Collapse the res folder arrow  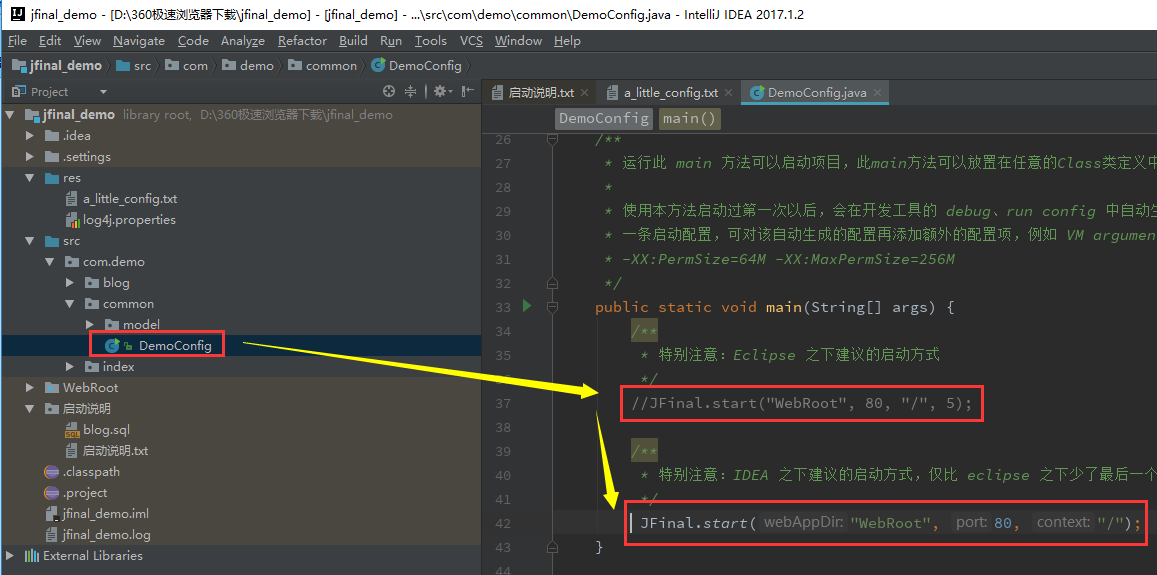(30, 178)
